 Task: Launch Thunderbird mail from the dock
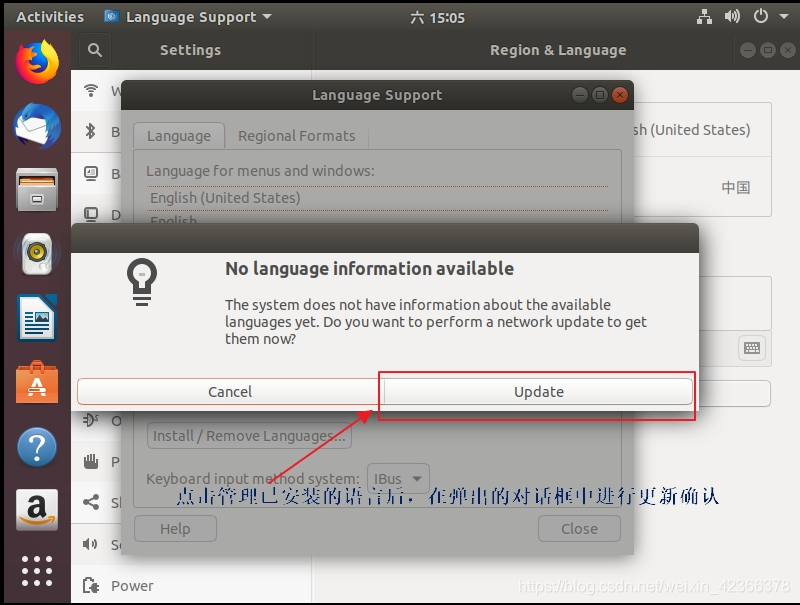37,126
